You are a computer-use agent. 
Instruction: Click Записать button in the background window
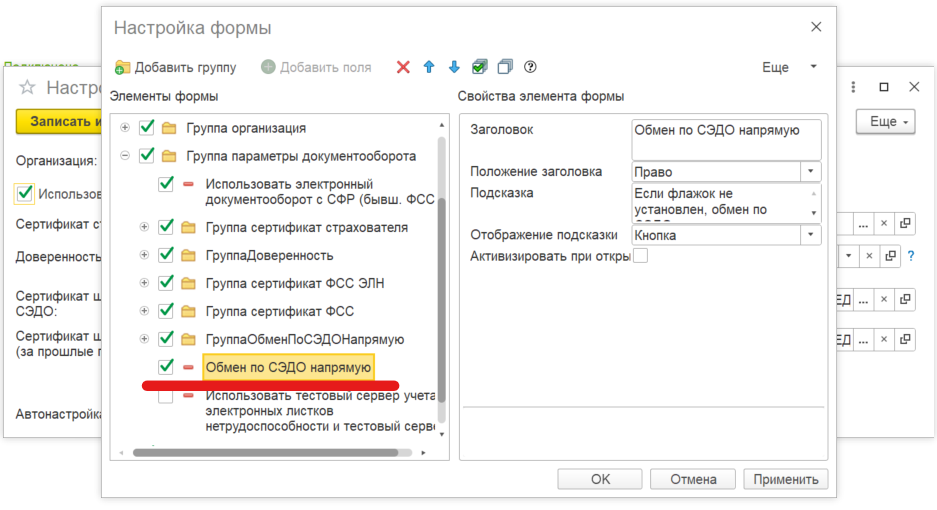tap(59, 121)
